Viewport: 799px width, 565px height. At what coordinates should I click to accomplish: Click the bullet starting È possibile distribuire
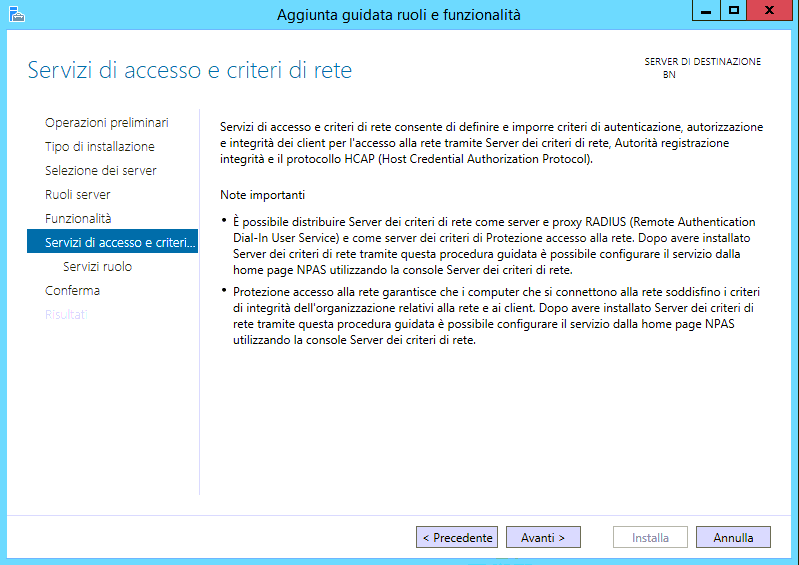(x=494, y=246)
